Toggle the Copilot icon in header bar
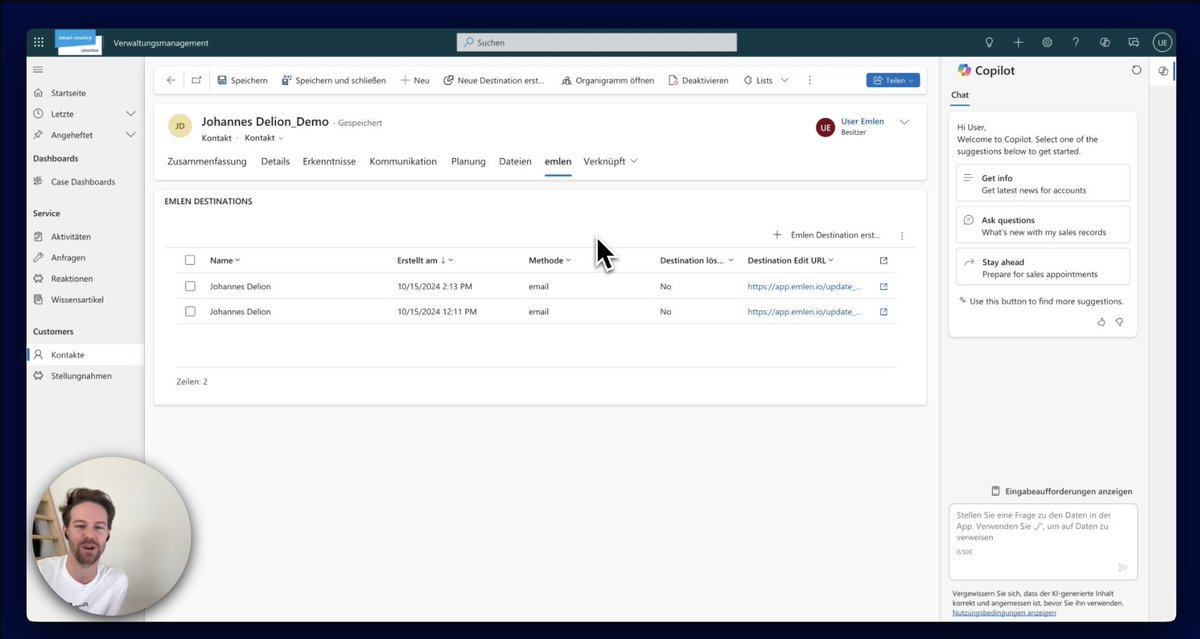This screenshot has height=639, width=1200. [1105, 42]
